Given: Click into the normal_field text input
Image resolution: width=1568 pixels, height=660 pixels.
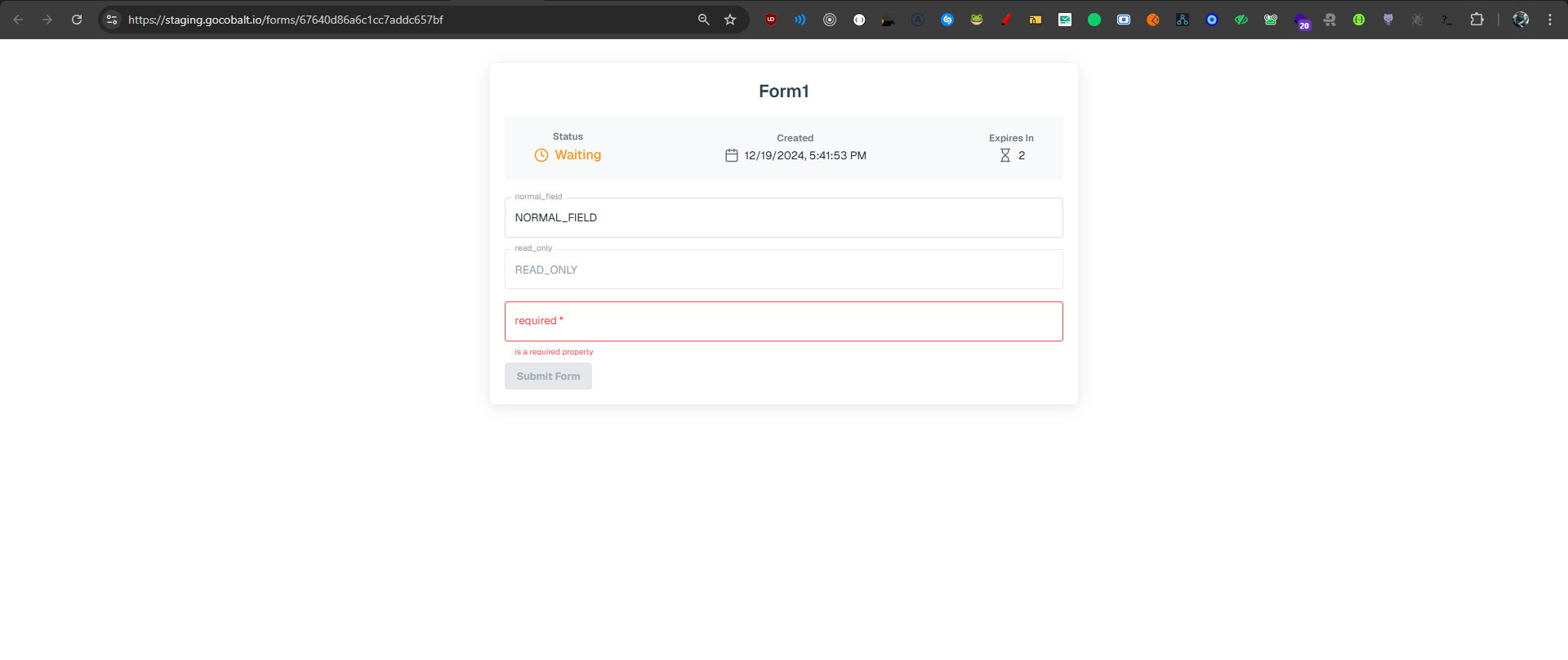Looking at the screenshot, I should [x=784, y=217].
